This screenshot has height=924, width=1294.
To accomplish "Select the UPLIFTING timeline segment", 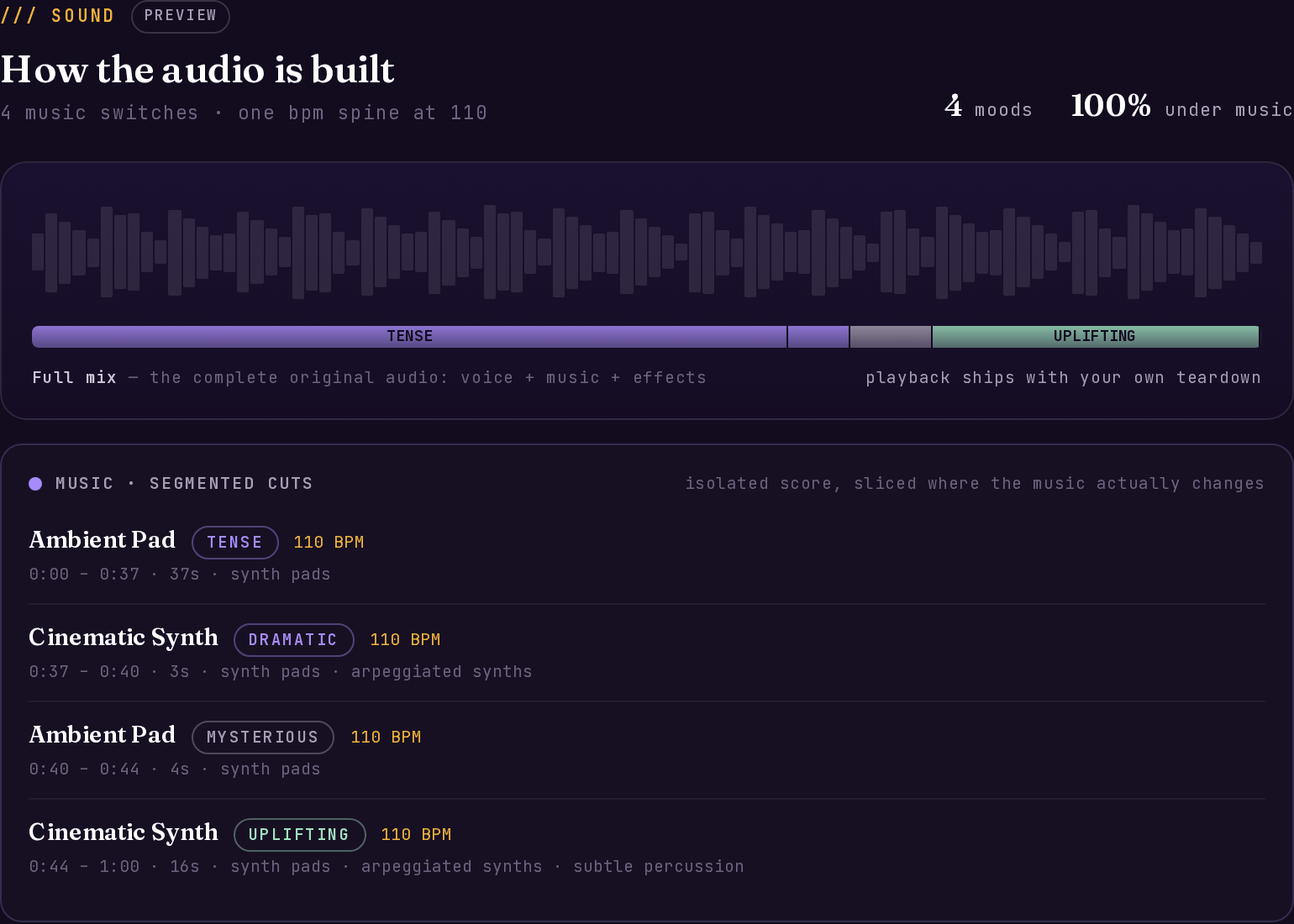I will click(x=1095, y=336).
